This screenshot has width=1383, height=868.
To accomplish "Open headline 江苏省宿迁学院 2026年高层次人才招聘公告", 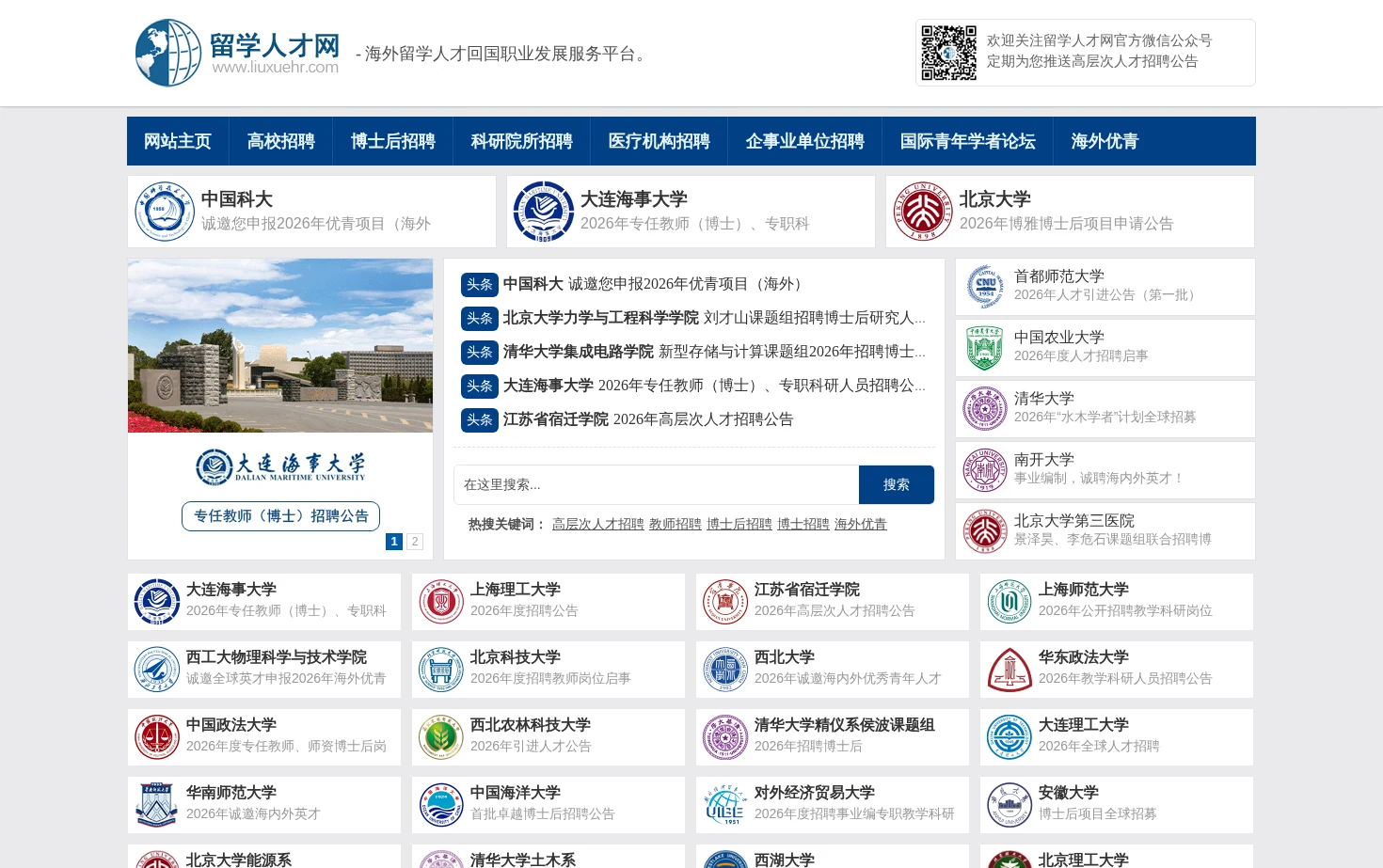I will [x=648, y=419].
